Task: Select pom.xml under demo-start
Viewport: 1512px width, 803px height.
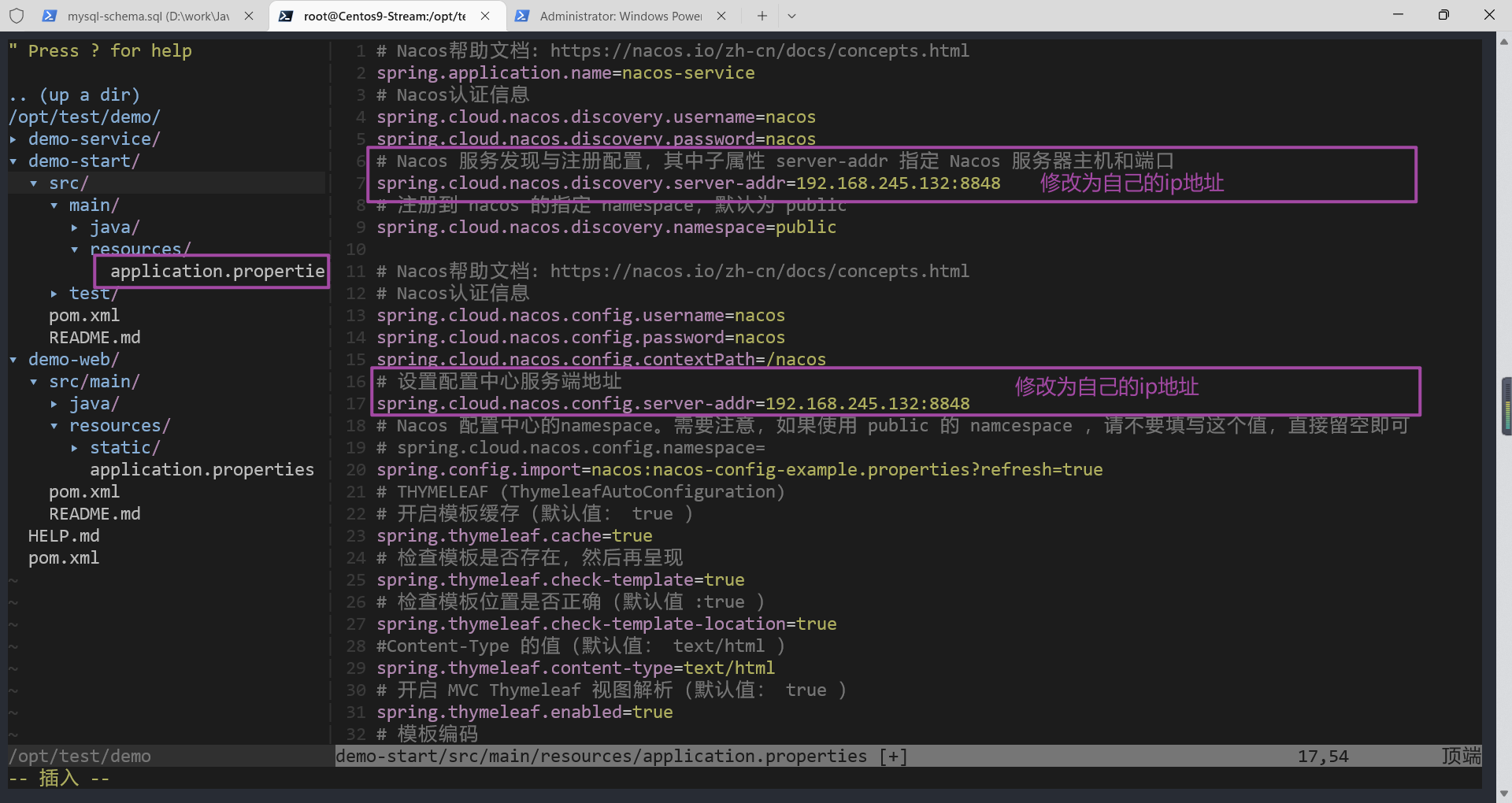Action: 84,316
